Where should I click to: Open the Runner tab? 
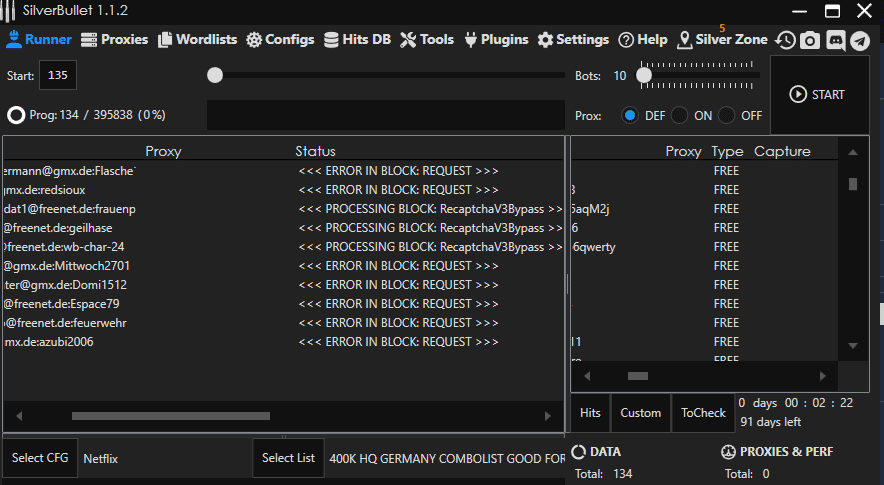coord(39,39)
